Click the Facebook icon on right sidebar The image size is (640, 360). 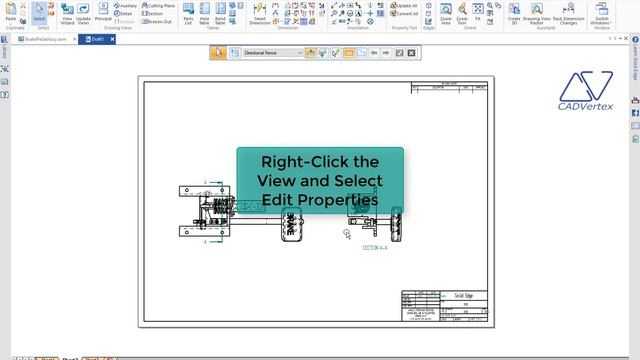coord(636,113)
